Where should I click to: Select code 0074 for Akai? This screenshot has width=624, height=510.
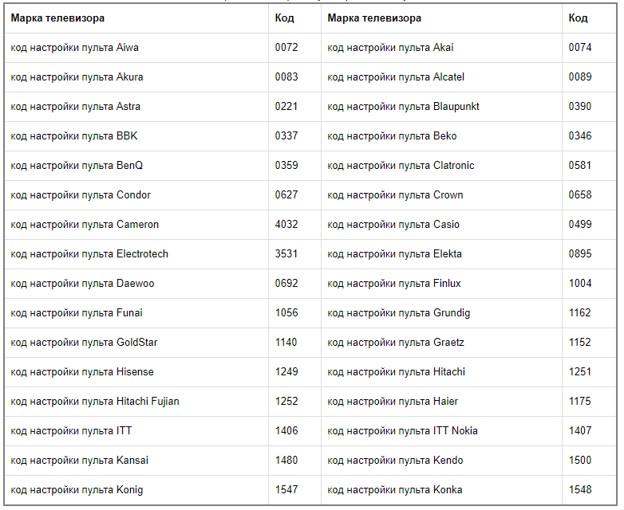pyautogui.click(x=580, y=48)
